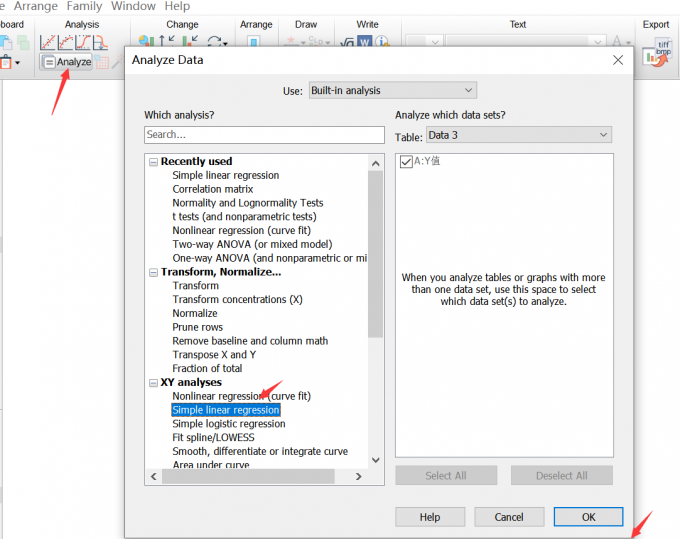Select Transform concentrations (X)

pyautogui.click(x=237, y=299)
